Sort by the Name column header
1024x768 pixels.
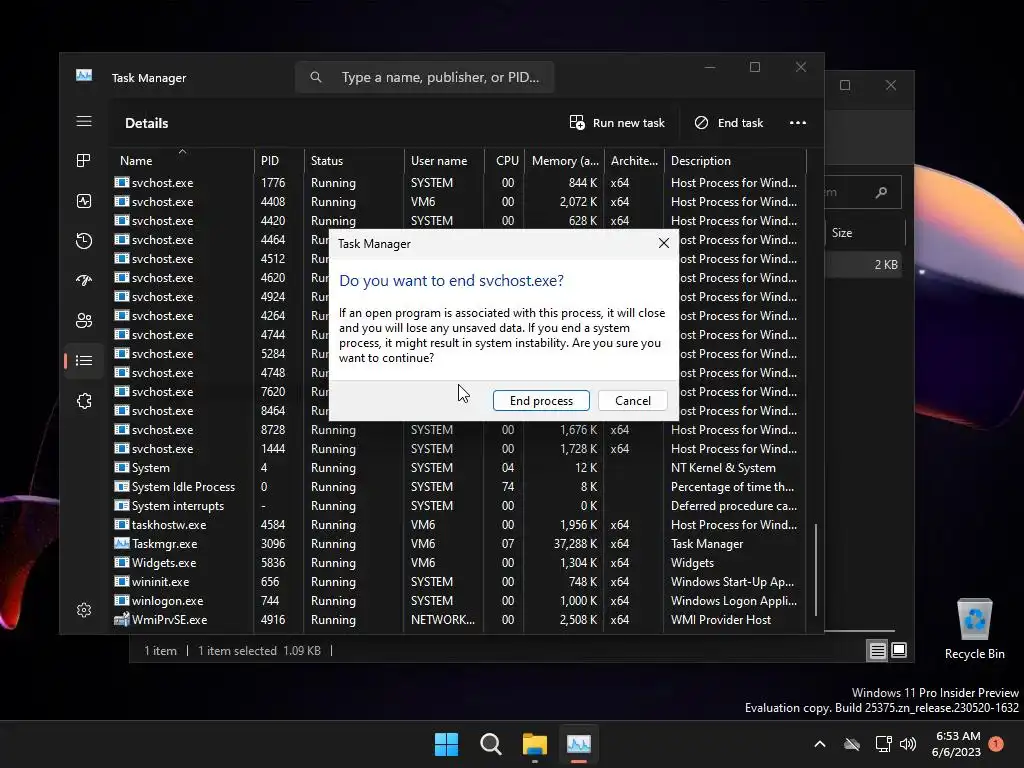(183, 161)
